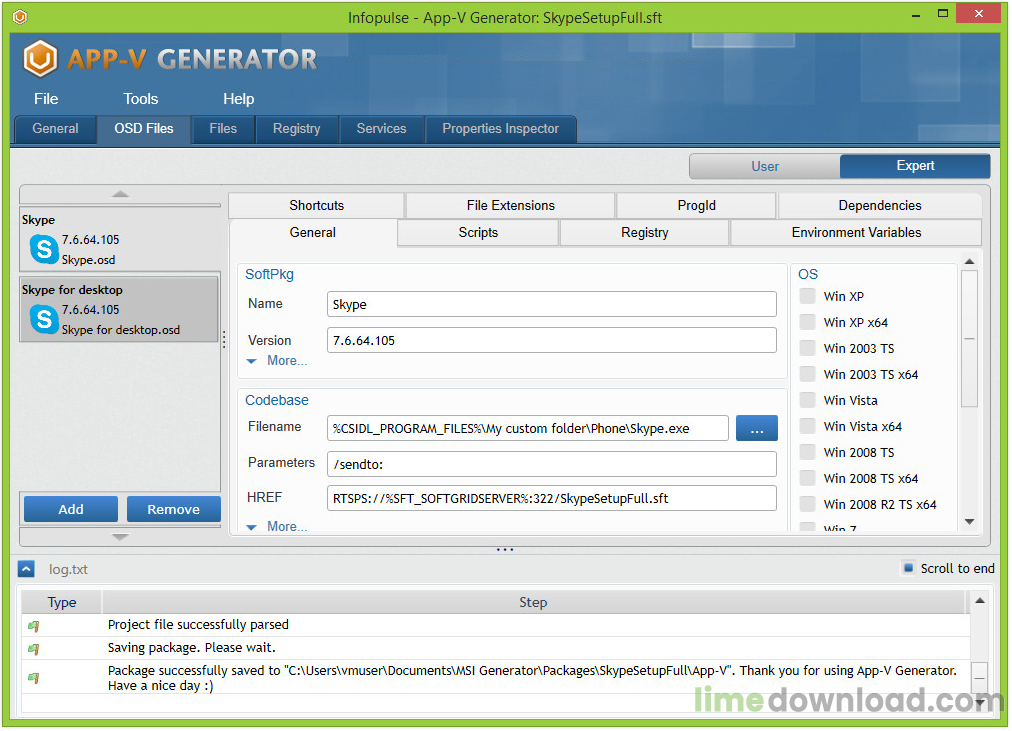
Task: Select the Skype.osd entry icon
Action: (44, 249)
